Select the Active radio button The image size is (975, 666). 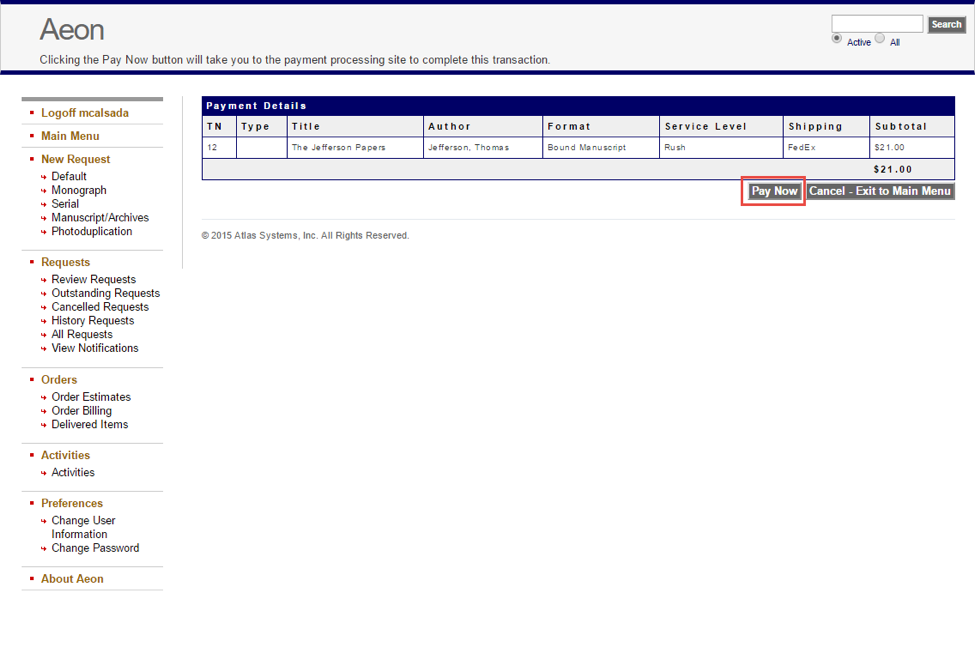[836, 37]
